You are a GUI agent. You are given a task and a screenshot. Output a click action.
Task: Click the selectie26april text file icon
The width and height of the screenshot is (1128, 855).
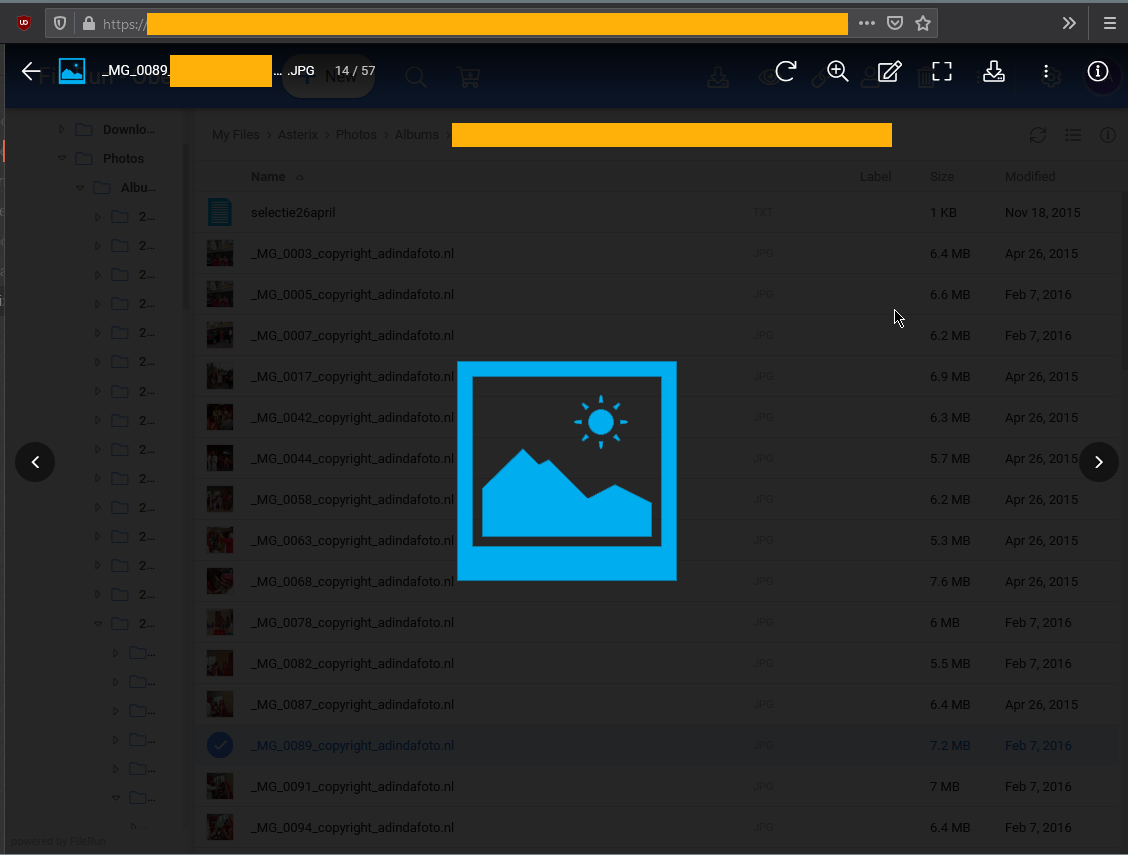click(219, 212)
